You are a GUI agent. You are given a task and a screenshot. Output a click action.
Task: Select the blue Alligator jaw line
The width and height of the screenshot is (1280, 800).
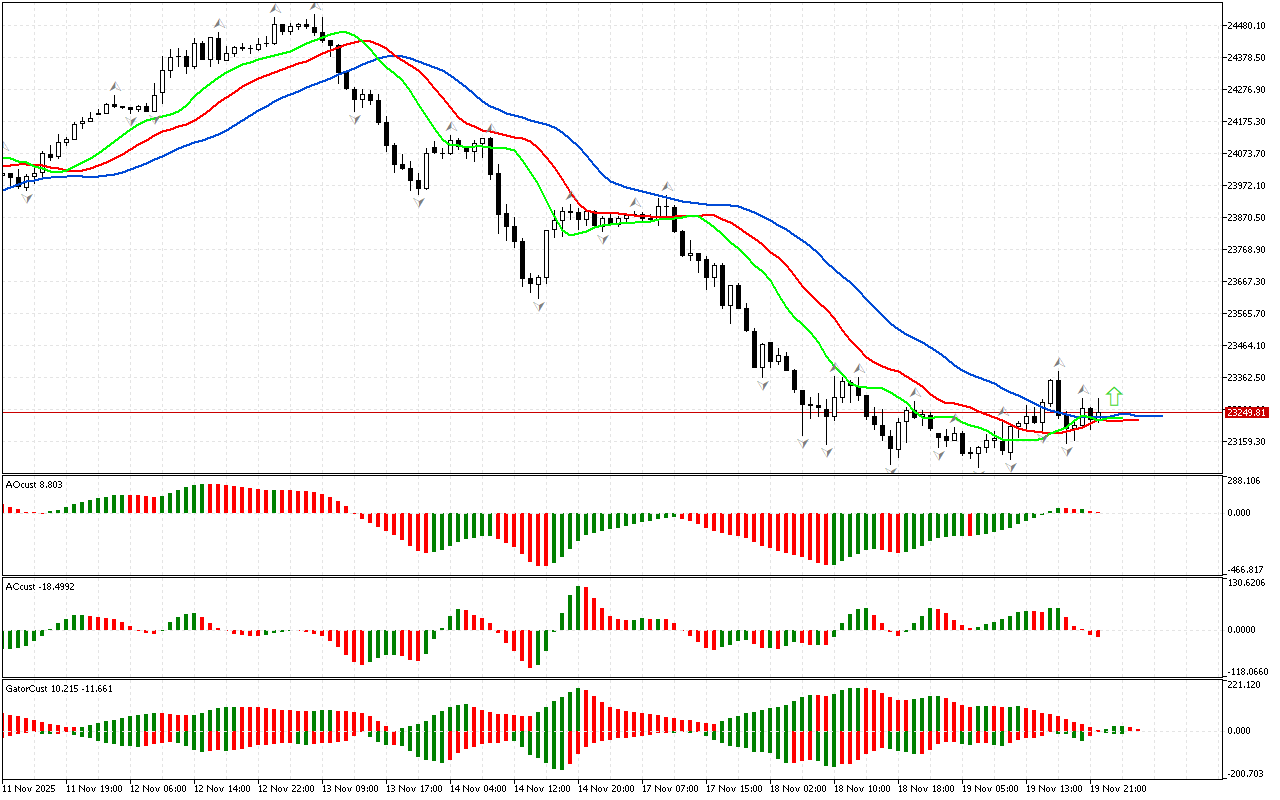pos(700,198)
